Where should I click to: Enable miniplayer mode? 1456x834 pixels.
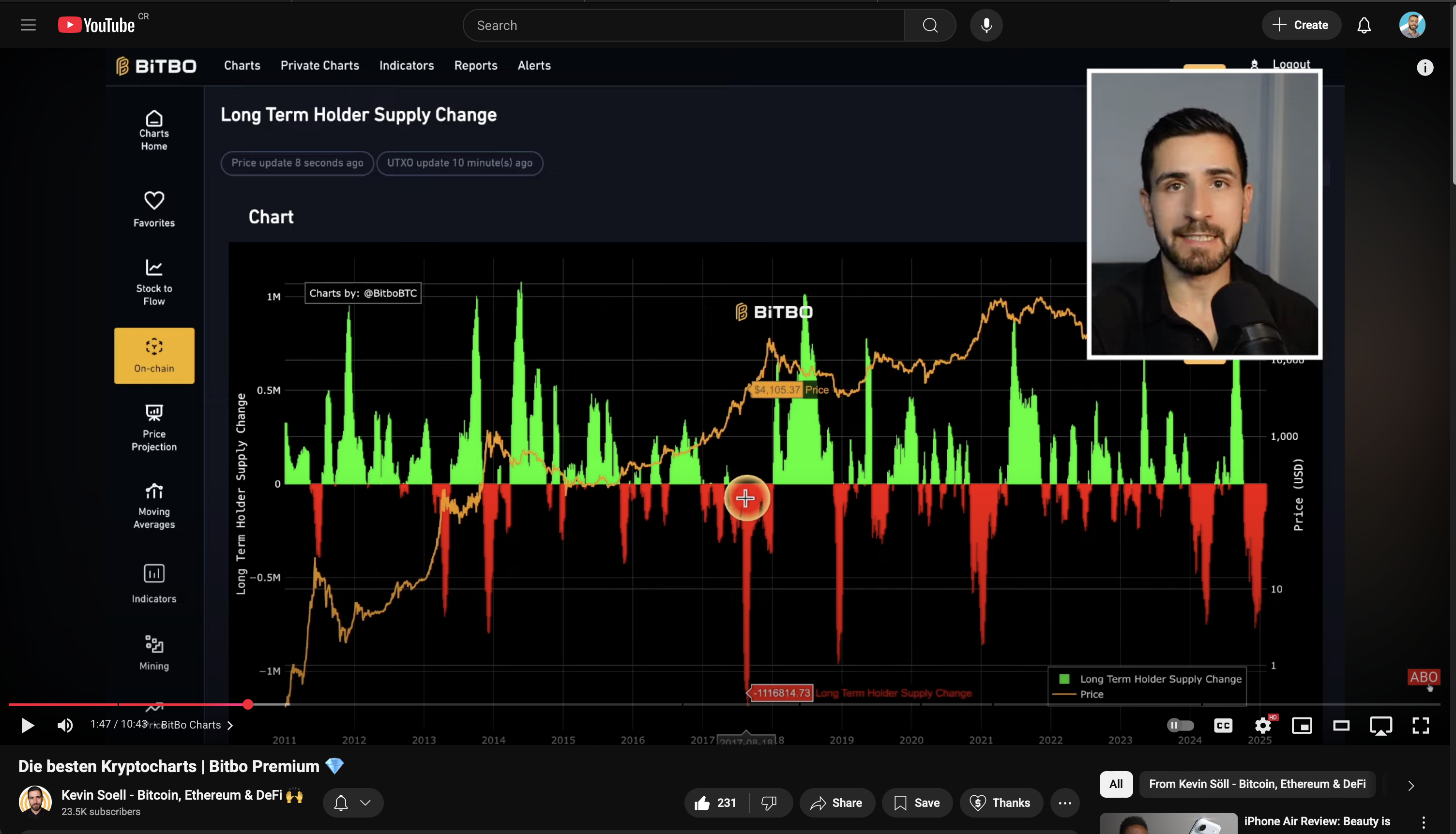1302,725
